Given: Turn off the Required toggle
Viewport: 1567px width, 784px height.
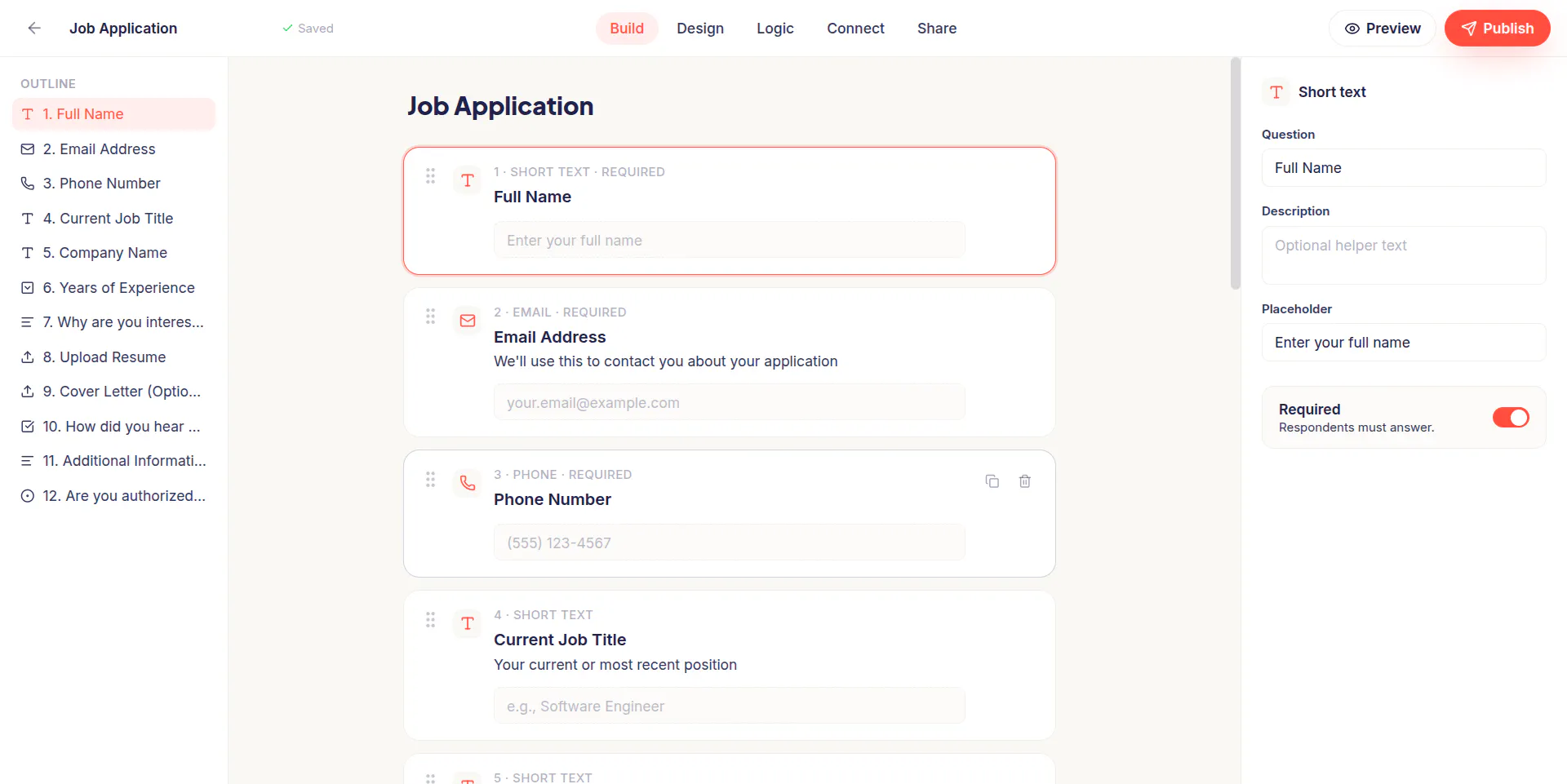Looking at the screenshot, I should (1511, 418).
